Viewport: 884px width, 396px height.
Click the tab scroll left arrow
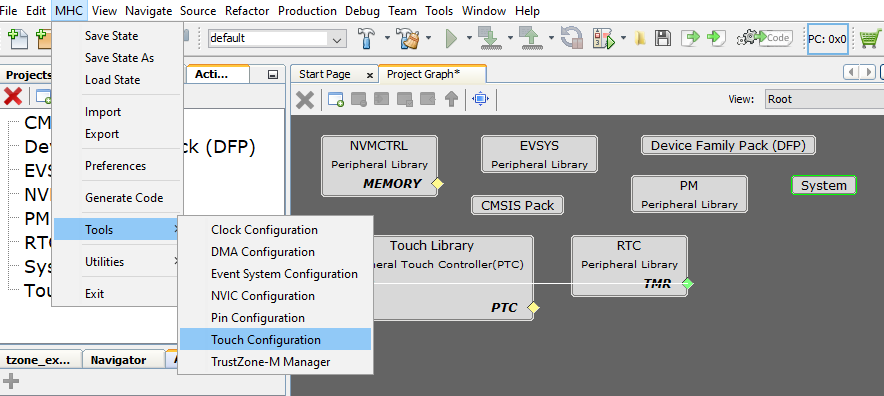[851, 72]
